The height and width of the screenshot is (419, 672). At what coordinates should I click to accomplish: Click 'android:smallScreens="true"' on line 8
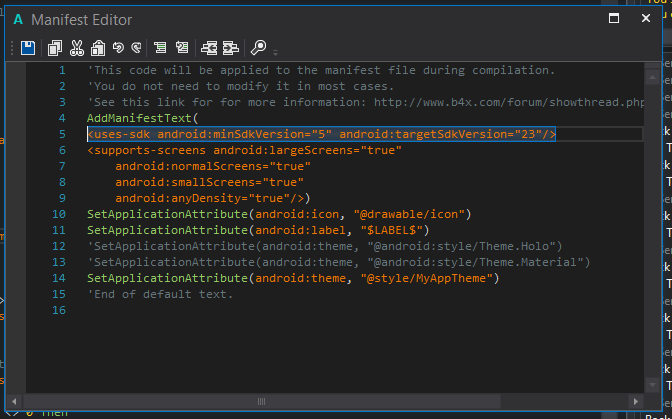point(210,183)
